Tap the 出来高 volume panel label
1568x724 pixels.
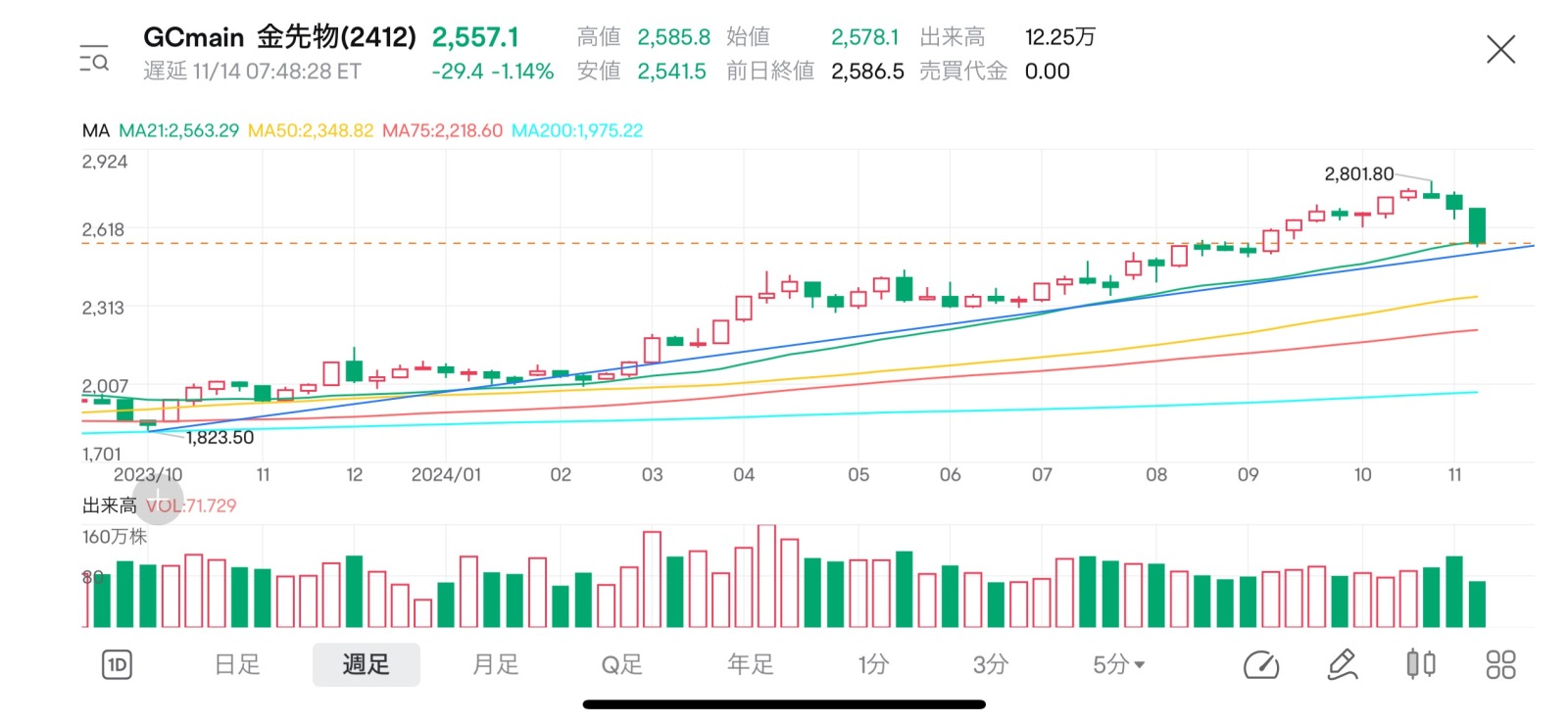tap(109, 506)
